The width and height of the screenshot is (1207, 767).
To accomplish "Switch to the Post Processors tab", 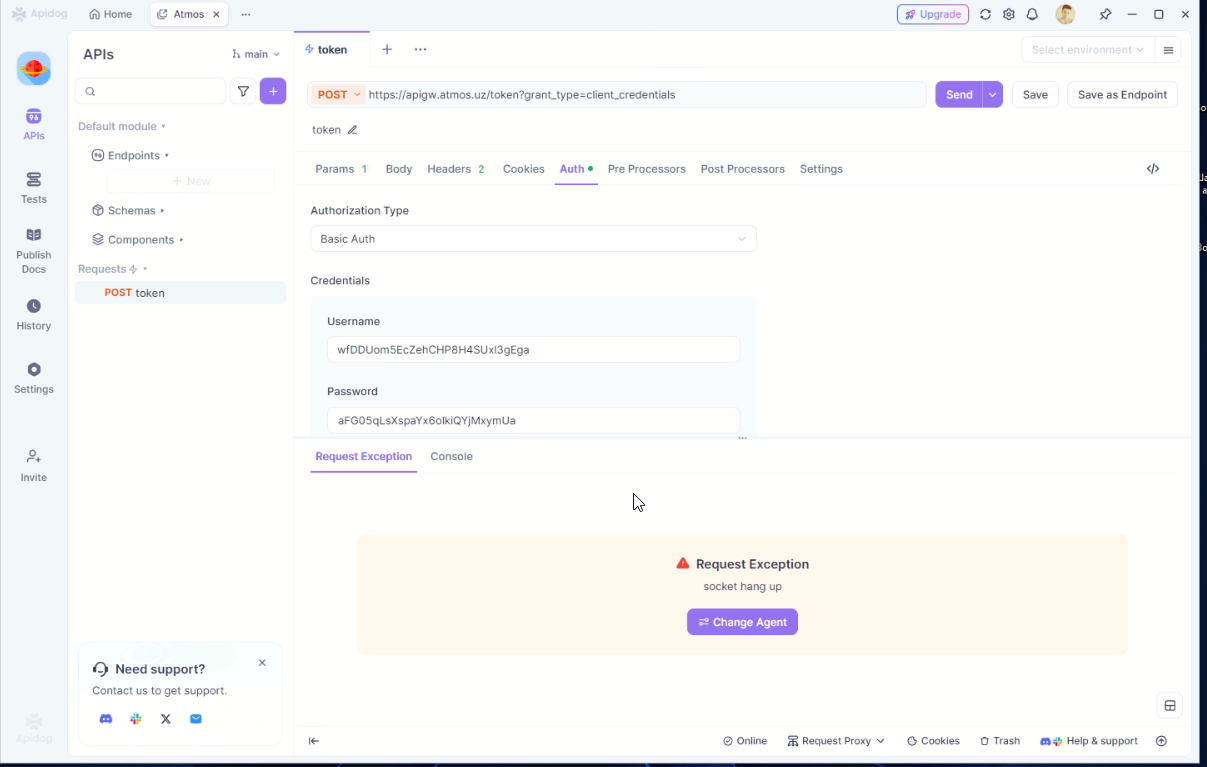I will [x=742, y=169].
